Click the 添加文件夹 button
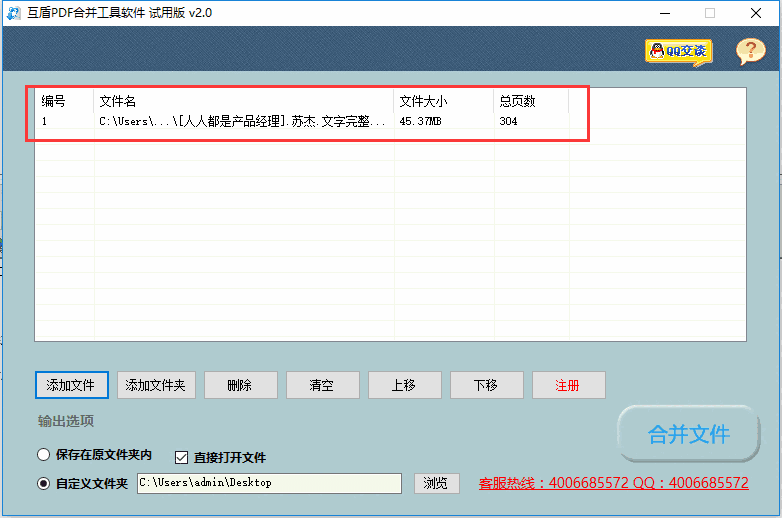 coord(156,385)
